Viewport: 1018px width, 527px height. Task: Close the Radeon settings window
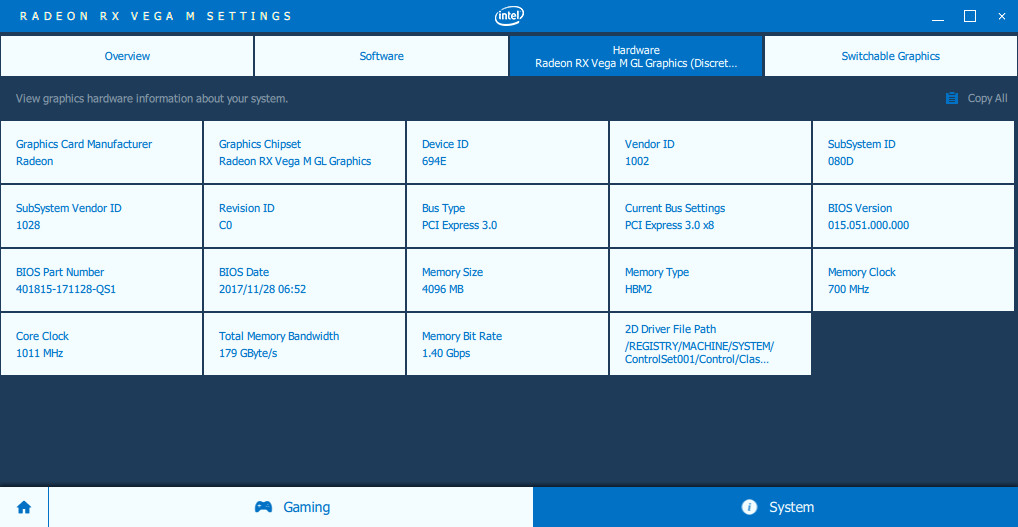(x=1001, y=16)
